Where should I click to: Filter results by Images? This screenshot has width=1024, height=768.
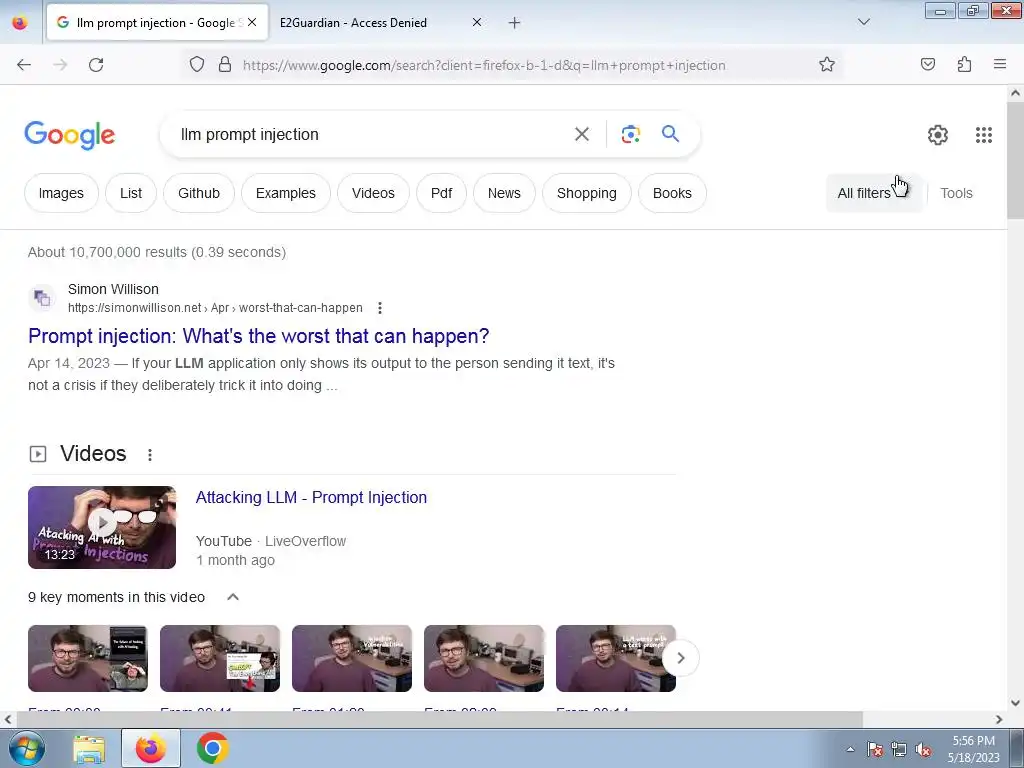coord(61,193)
